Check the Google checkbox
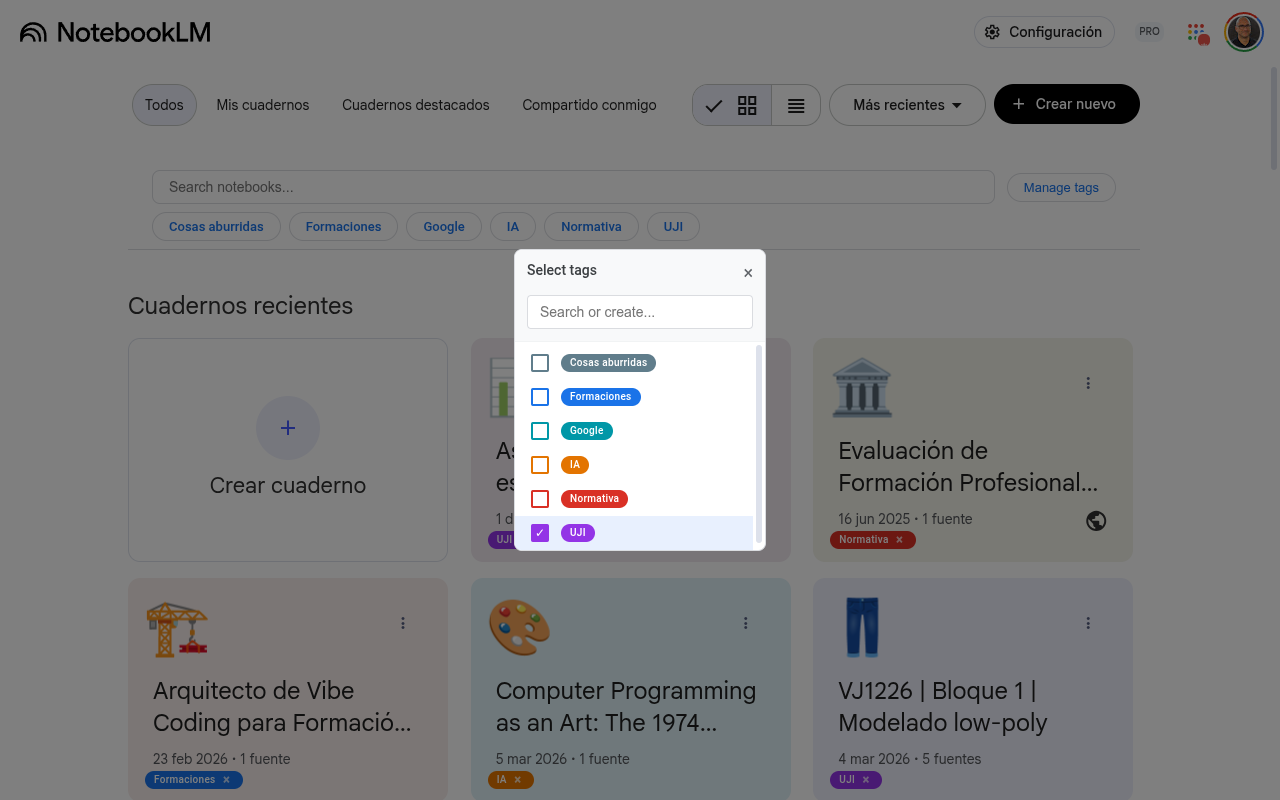Viewport: 1280px width, 800px height. coord(540,431)
